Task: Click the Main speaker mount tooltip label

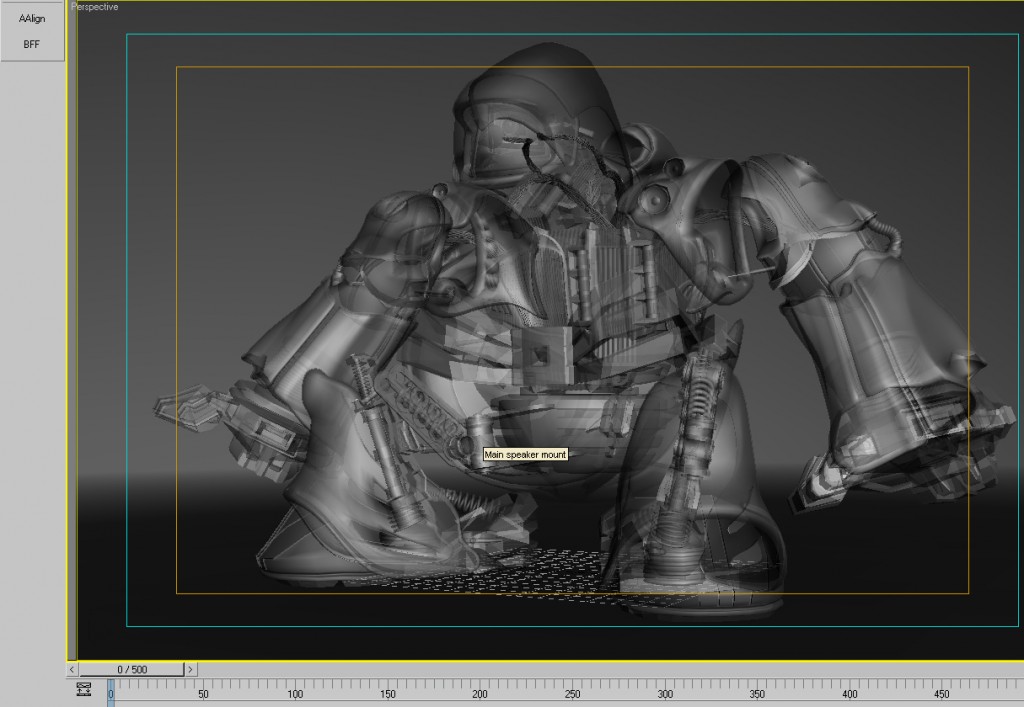Action: [525, 455]
